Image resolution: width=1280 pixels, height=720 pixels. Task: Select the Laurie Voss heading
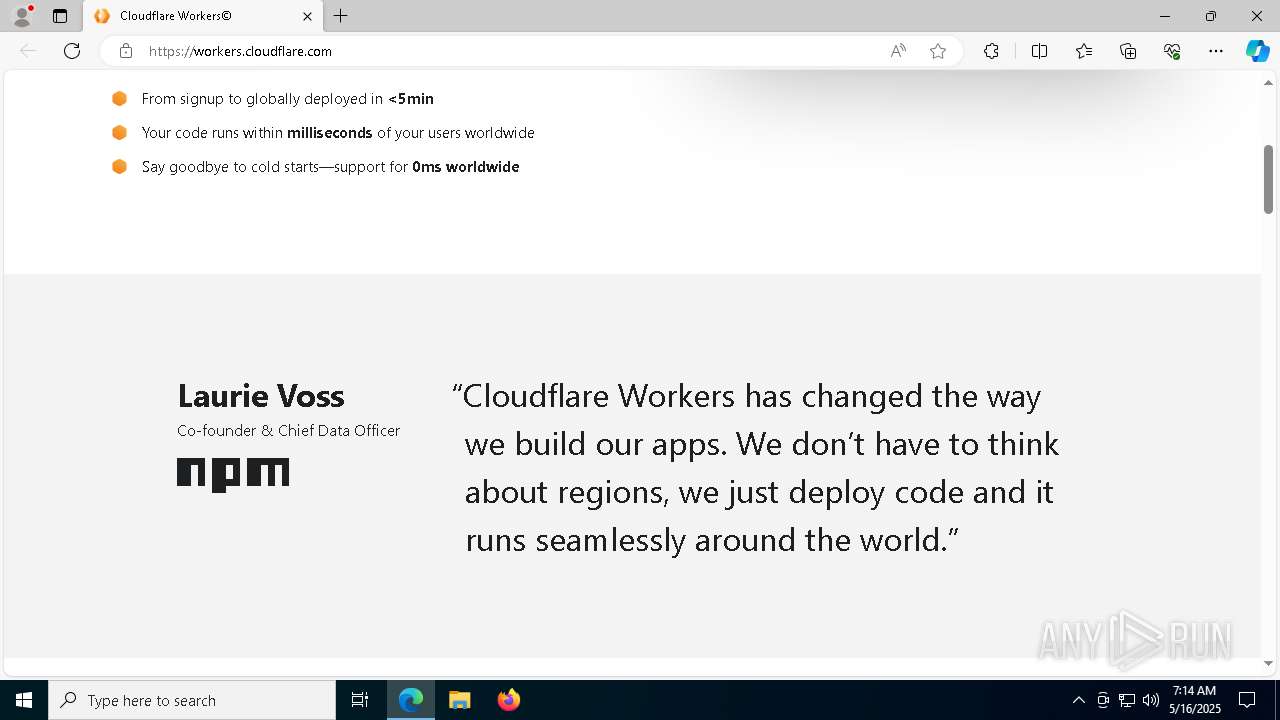261,396
